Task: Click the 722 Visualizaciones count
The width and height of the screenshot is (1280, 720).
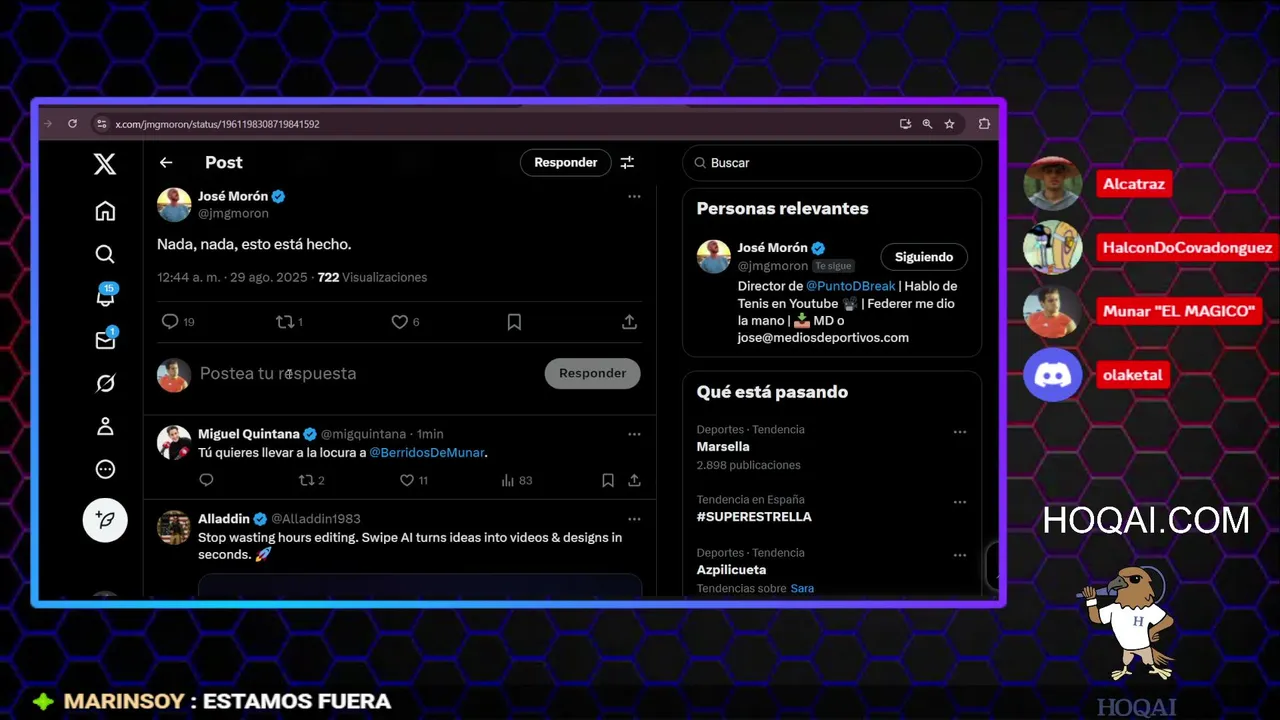Action: tap(372, 277)
